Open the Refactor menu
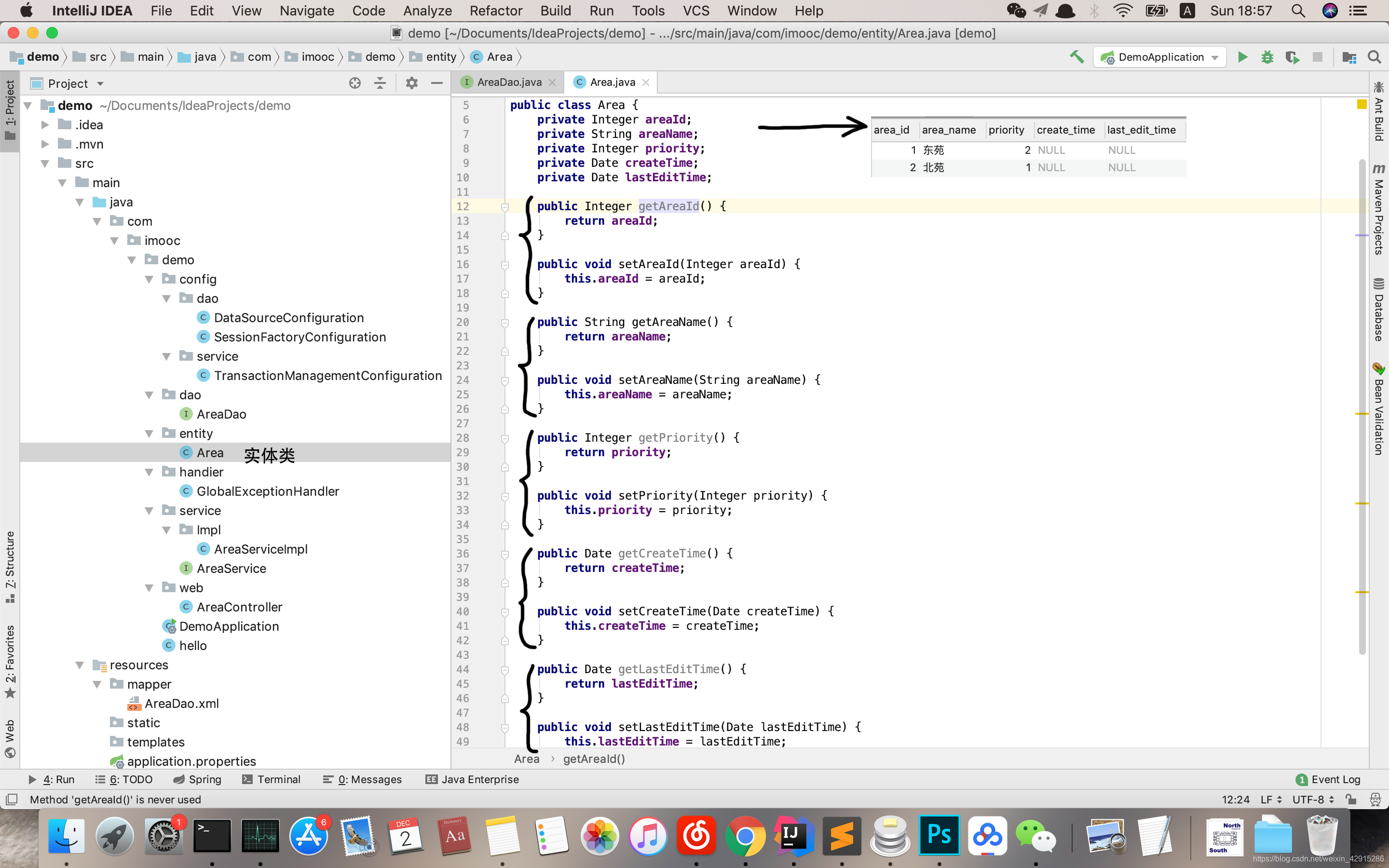Image resolution: width=1389 pixels, height=868 pixels. [x=495, y=10]
